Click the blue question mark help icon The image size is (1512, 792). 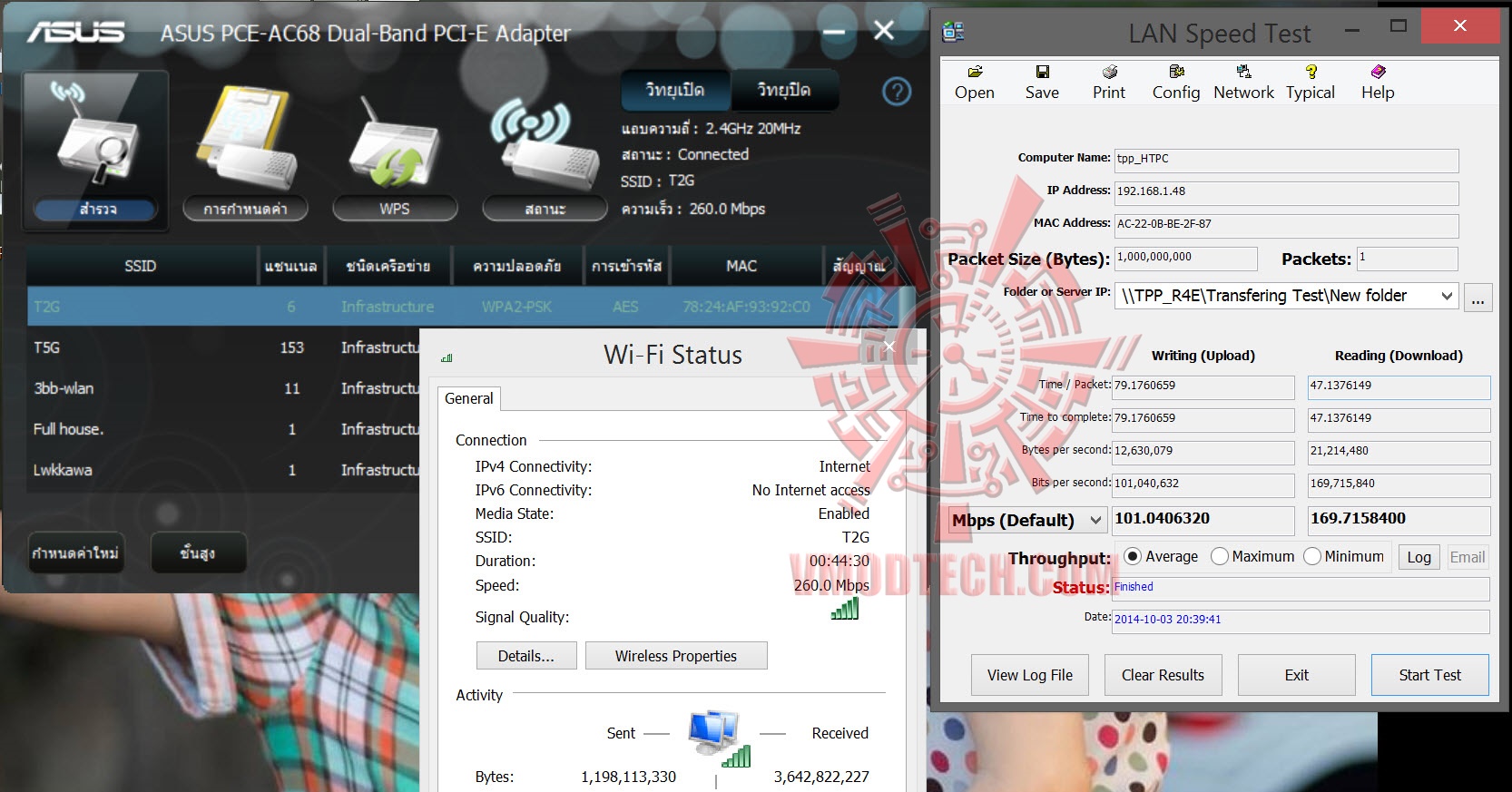coord(897,92)
